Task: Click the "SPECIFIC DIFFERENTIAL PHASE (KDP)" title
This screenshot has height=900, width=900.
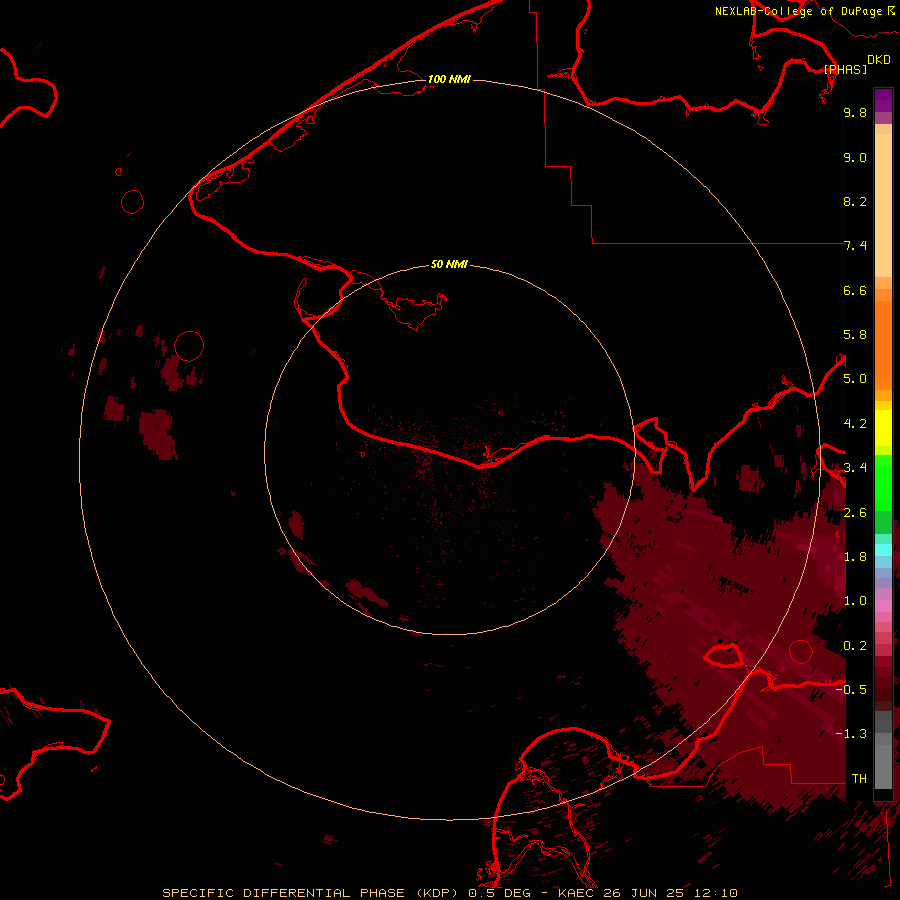Action: [x=309, y=893]
